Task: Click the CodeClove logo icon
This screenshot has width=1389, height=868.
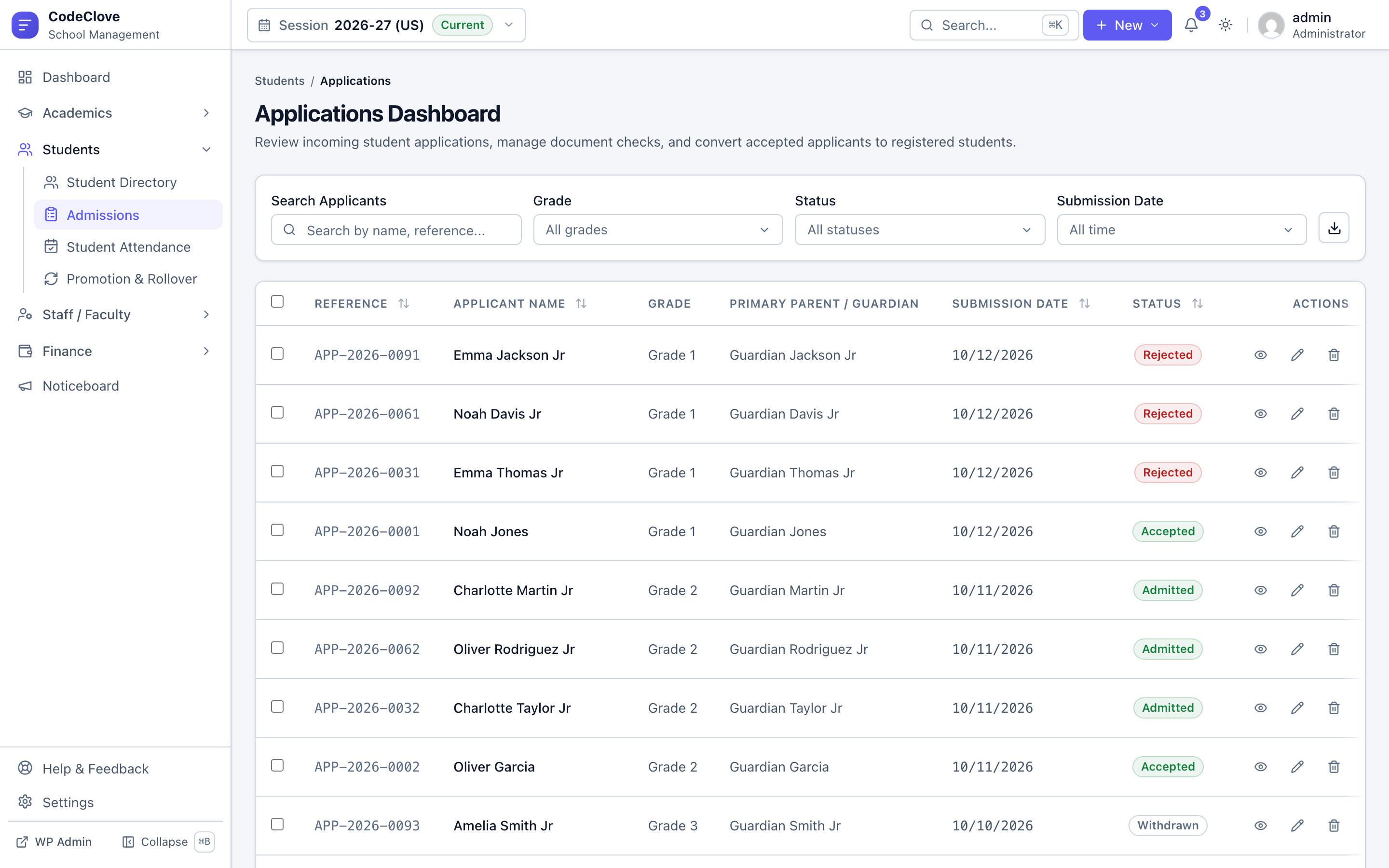Action: pyautogui.click(x=25, y=25)
